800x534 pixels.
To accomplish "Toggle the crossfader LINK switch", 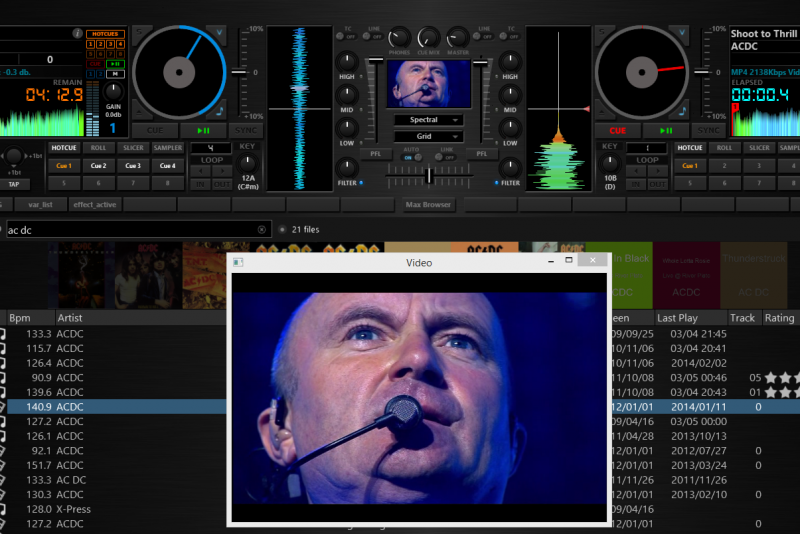I will 444,158.
